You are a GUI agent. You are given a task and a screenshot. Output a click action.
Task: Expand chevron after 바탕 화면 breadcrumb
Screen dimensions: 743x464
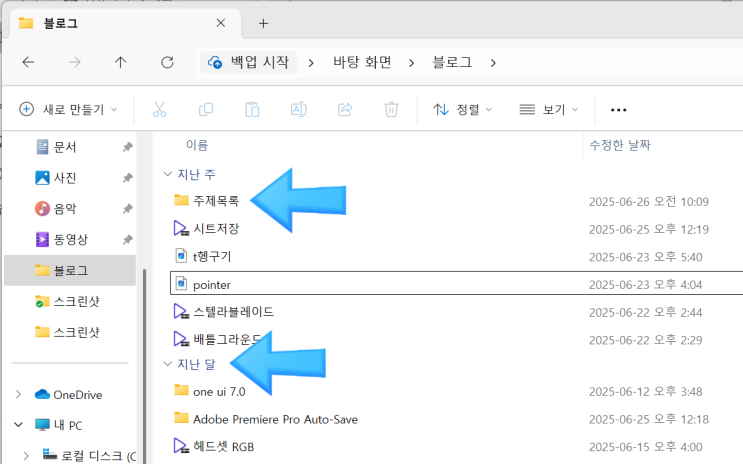411,63
